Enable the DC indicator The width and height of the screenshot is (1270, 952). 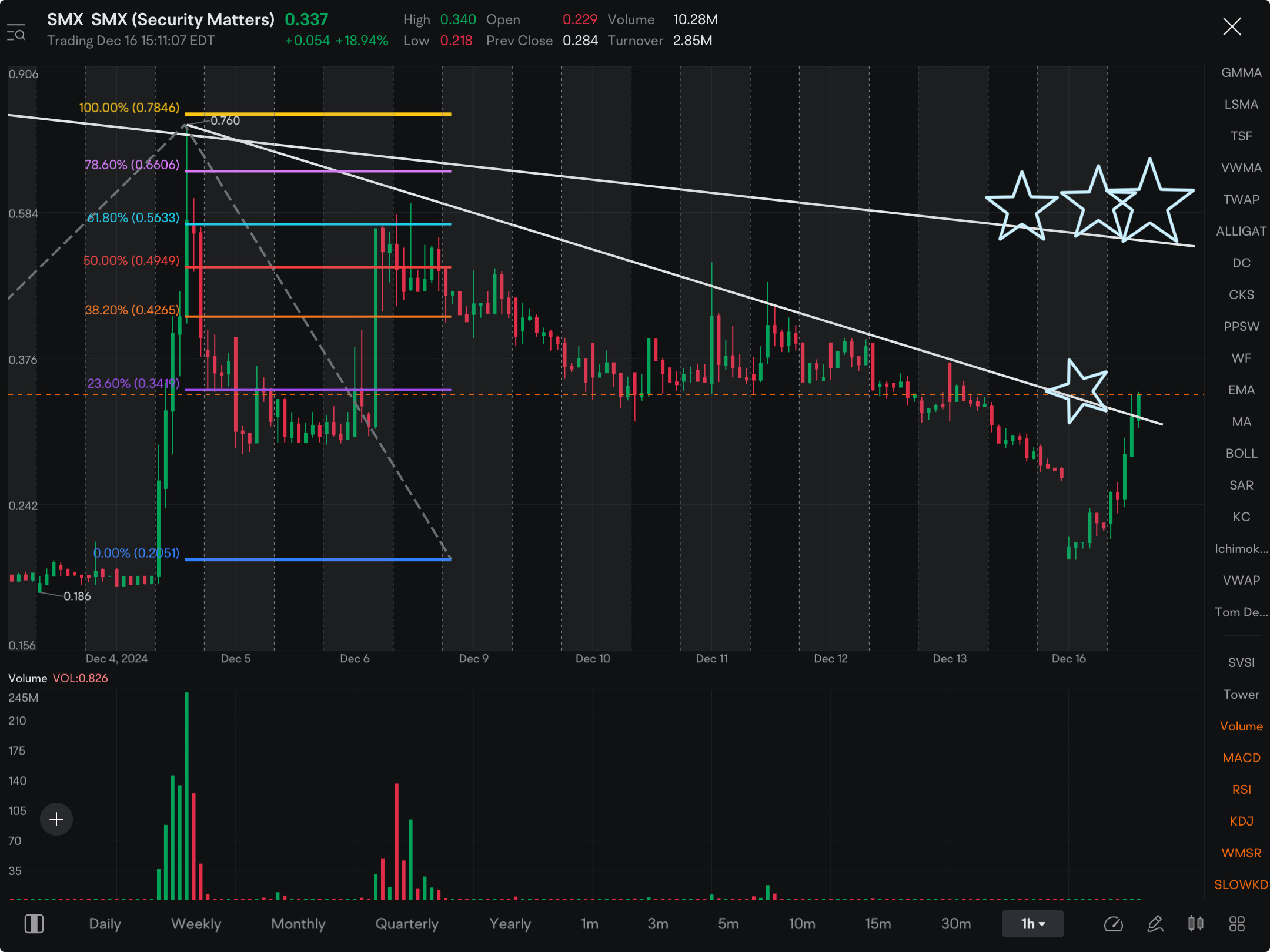(x=1241, y=263)
